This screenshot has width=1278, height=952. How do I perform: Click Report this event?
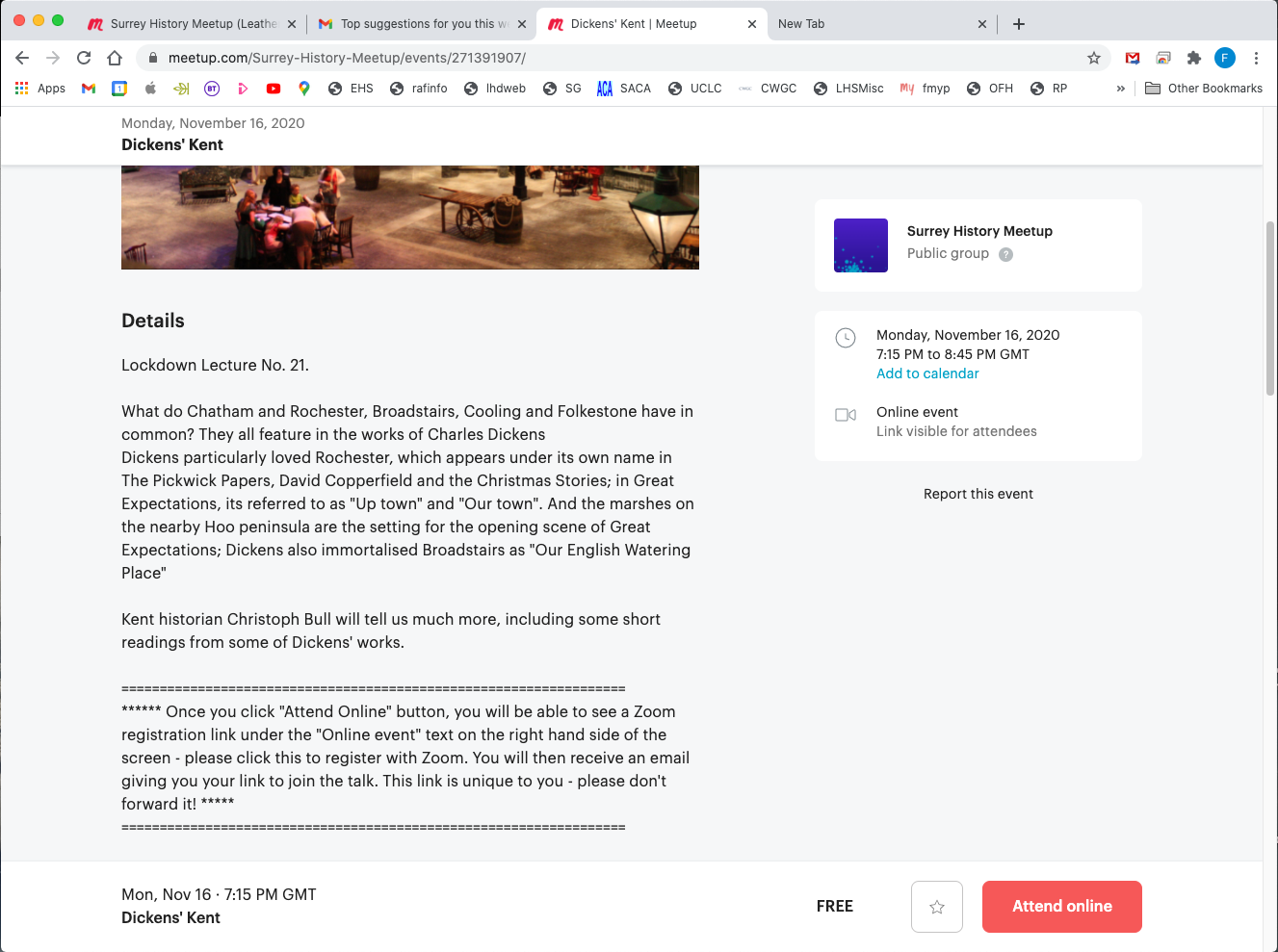tap(978, 494)
